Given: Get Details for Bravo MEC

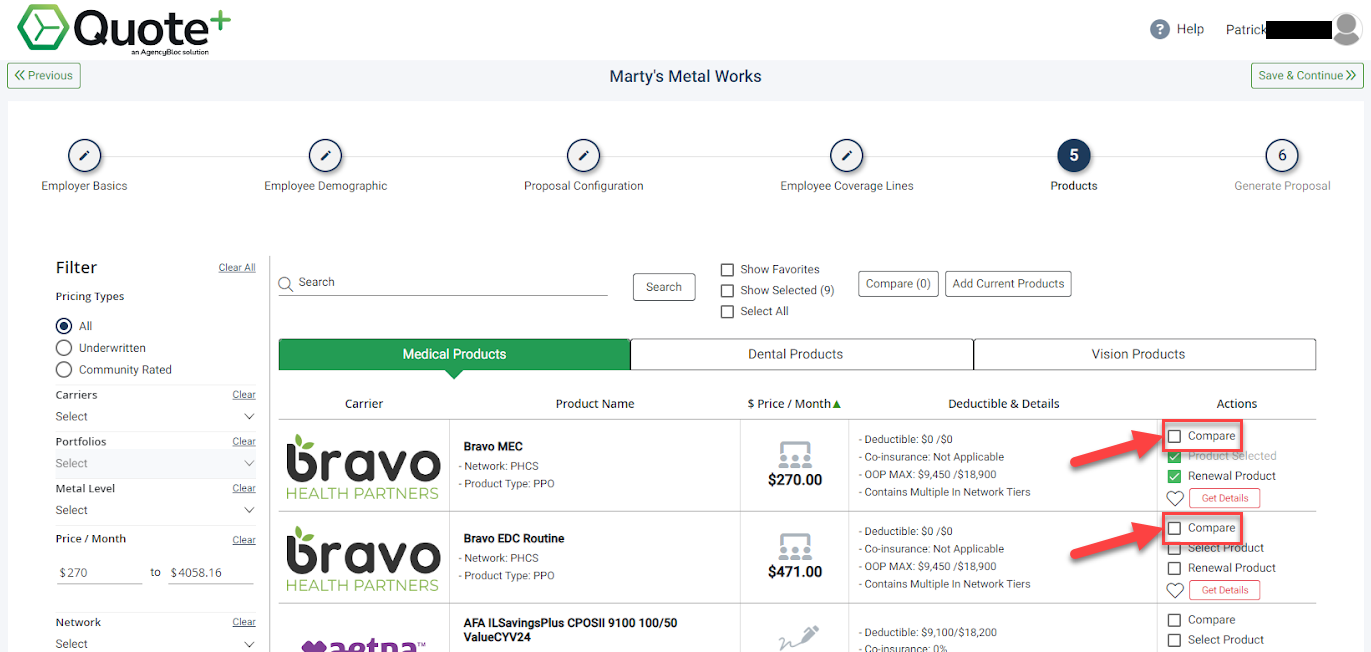Looking at the screenshot, I should coord(1224,498).
